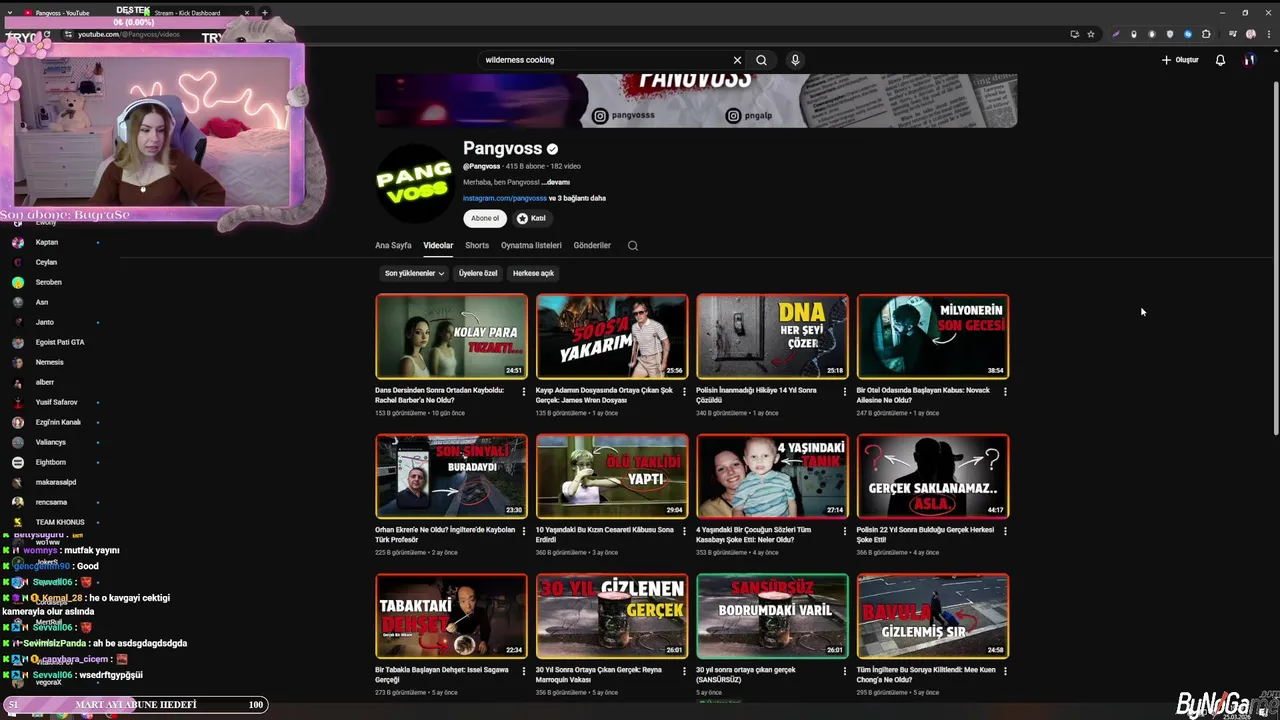Click the browser address bar URL
The height and width of the screenshot is (720, 1280).
(129, 34)
